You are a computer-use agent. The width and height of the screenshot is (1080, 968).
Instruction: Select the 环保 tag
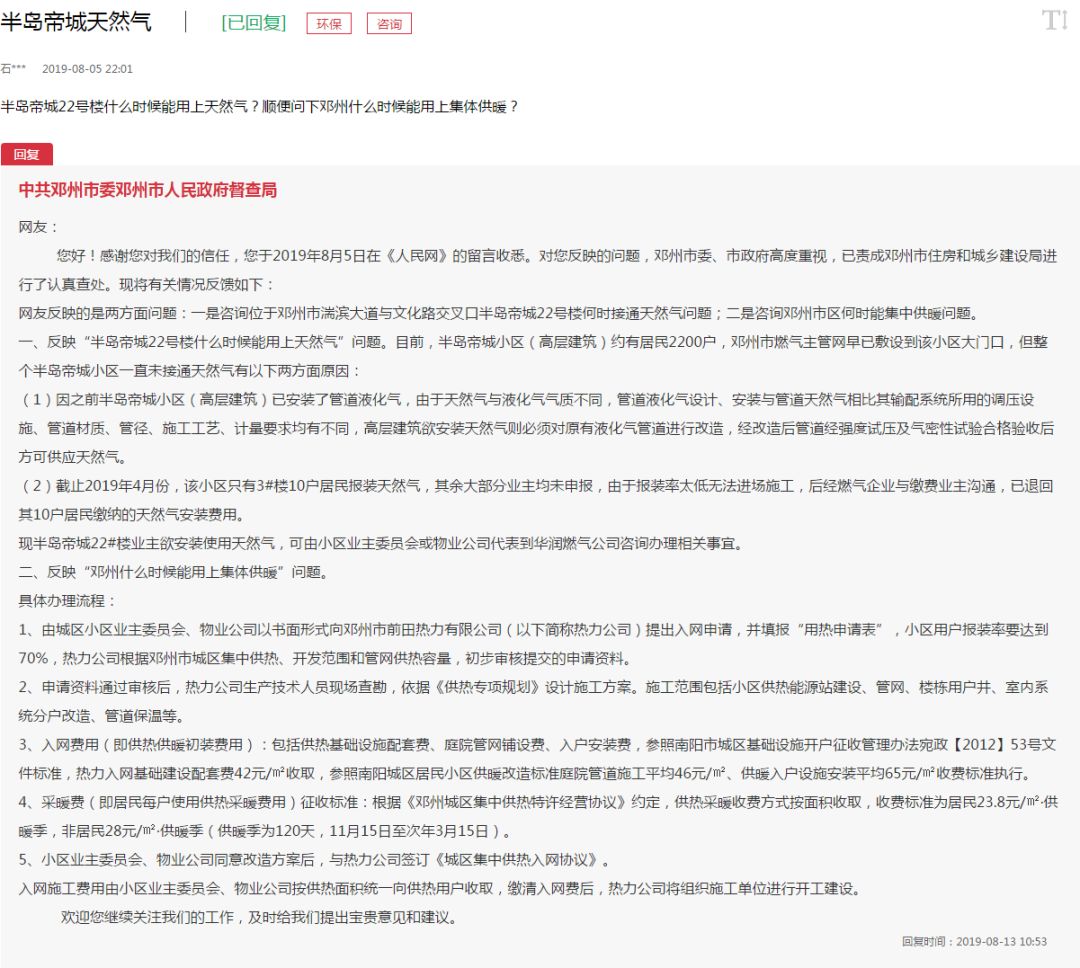(329, 23)
